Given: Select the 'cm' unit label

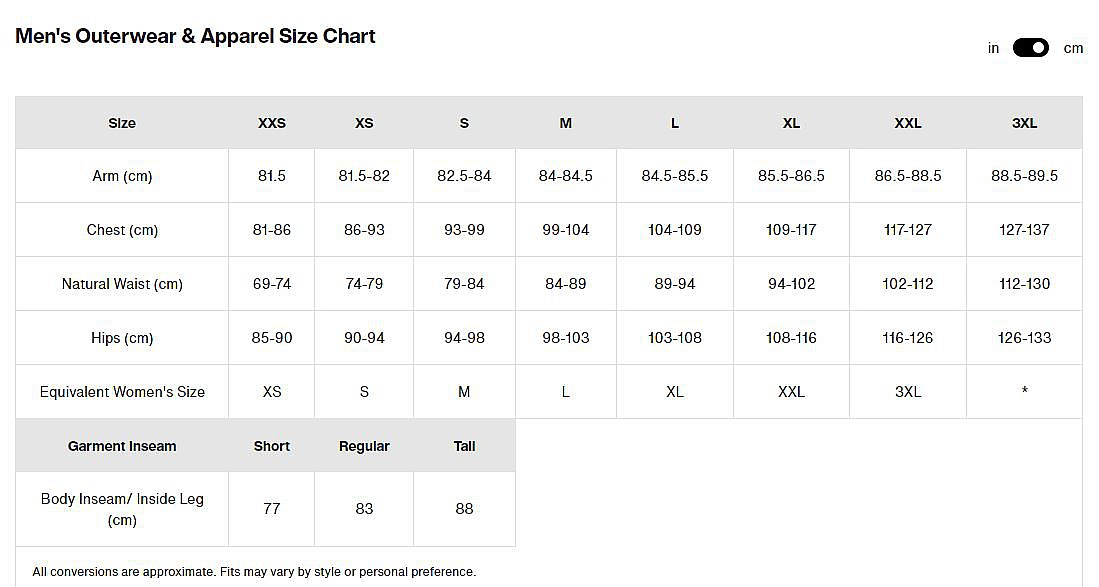Looking at the screenshot, I should tap(1073, 48).
